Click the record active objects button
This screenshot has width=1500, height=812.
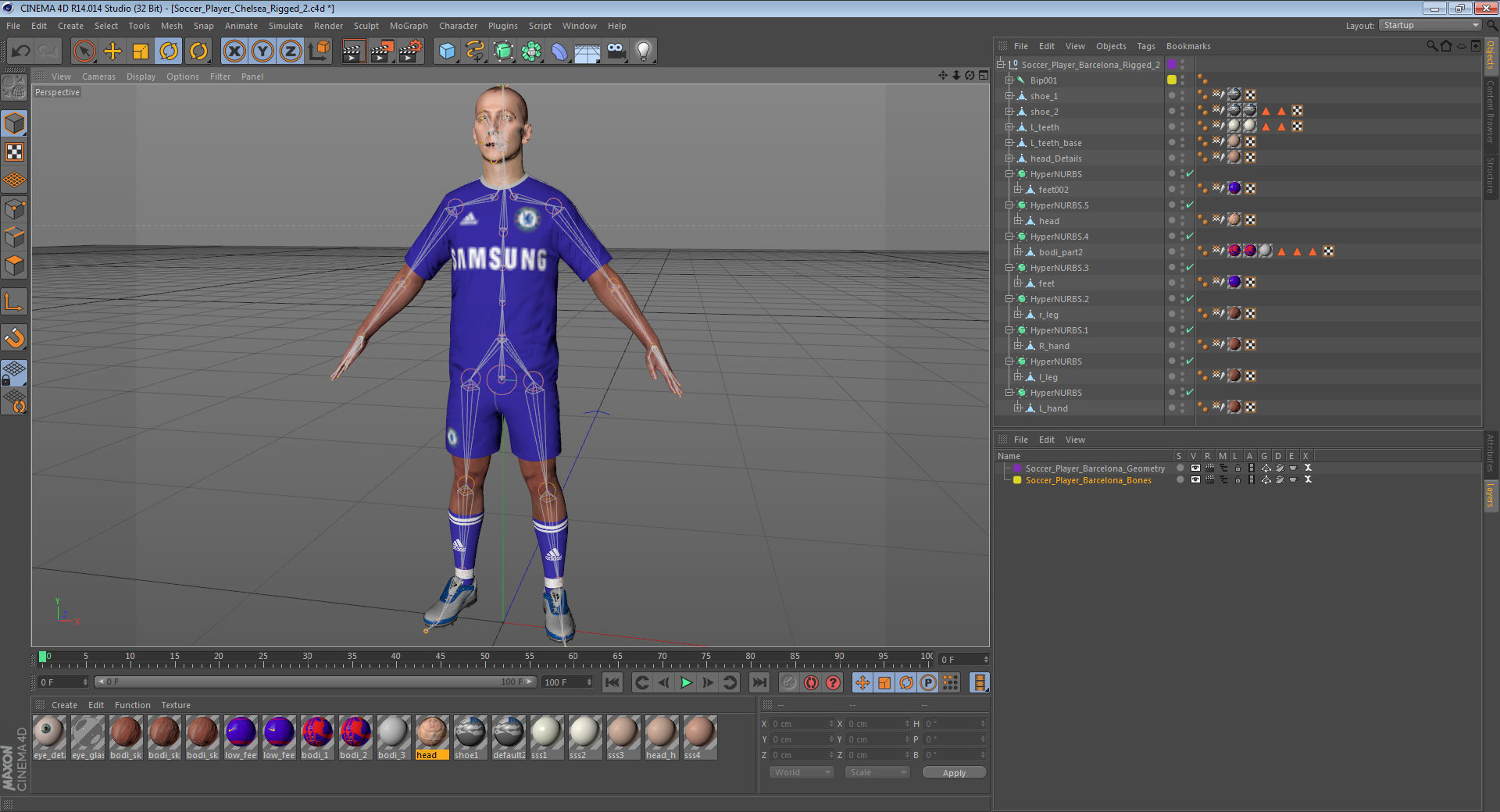pos(789,682)
